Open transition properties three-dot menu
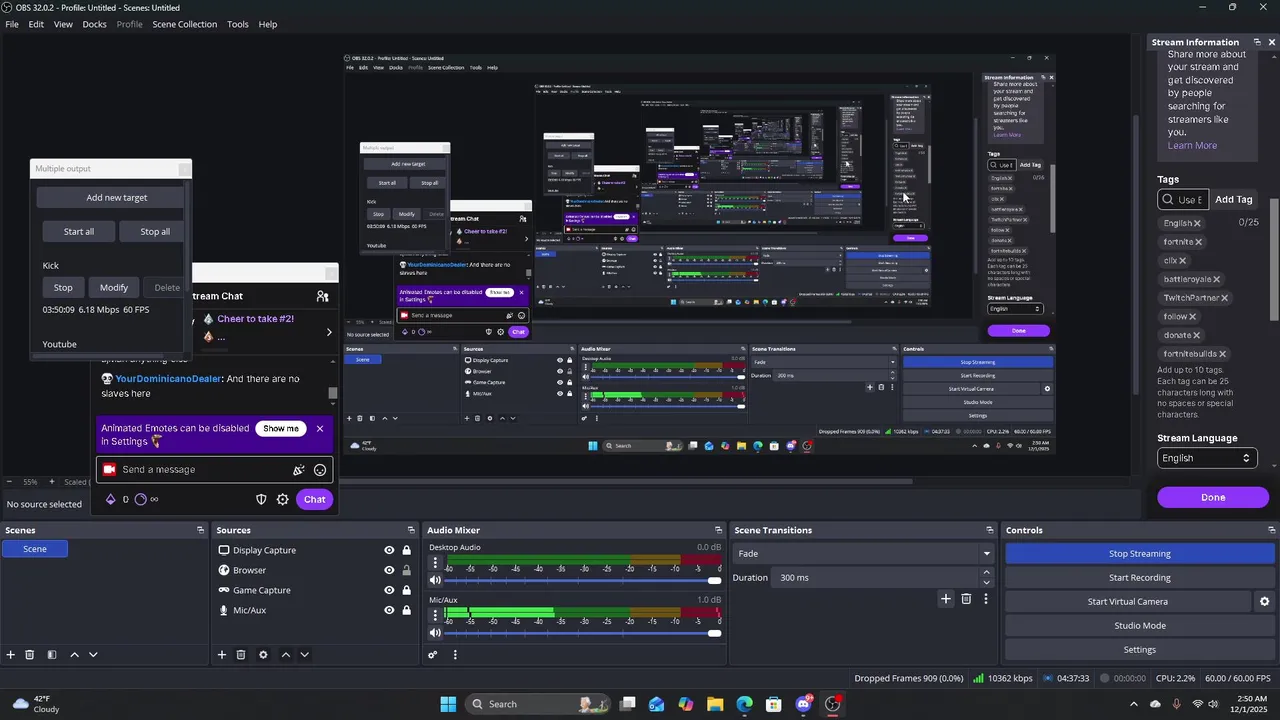The height and width of the screenshot is (720, 1280). [986, 599]
